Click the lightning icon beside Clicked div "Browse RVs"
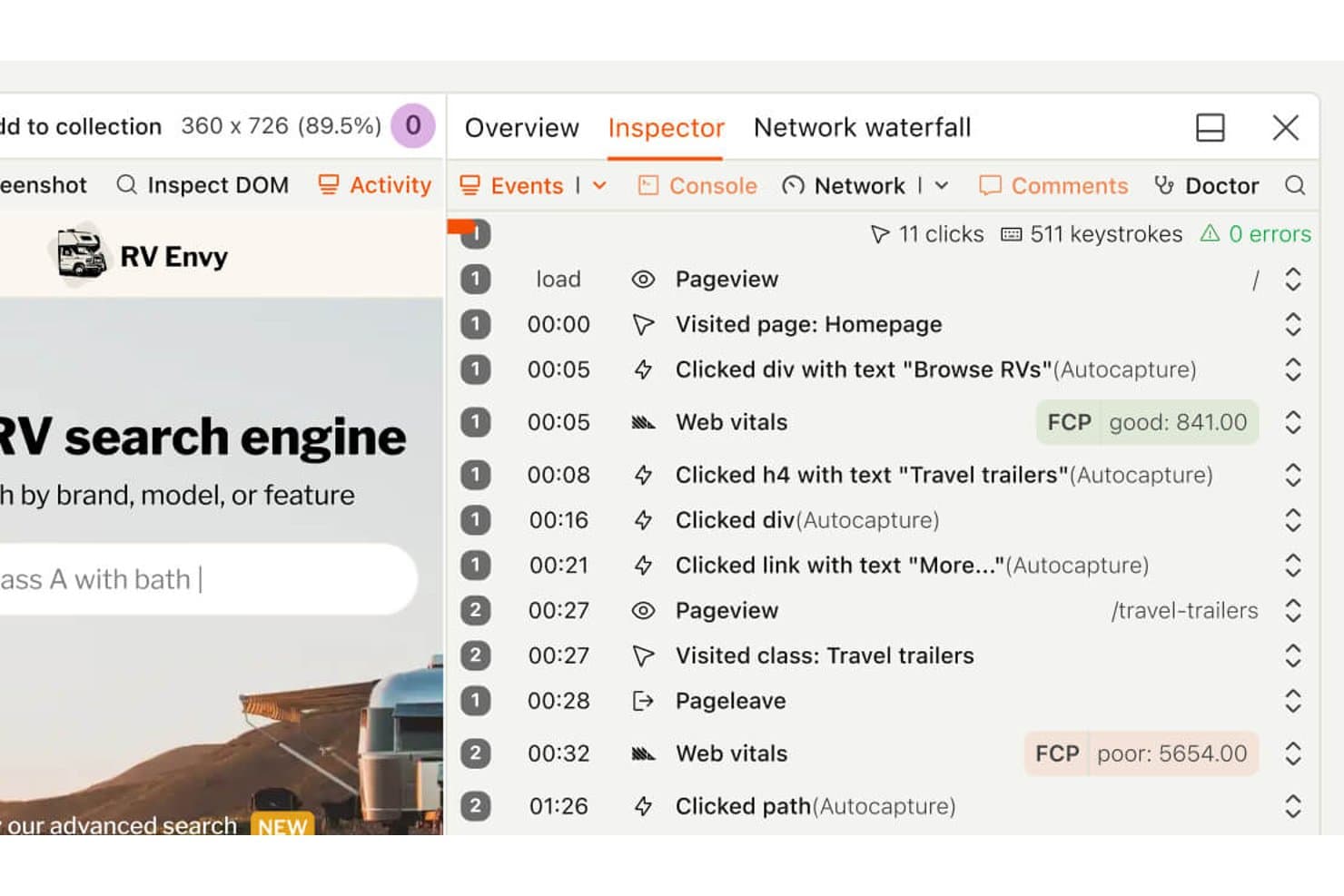1344x896 pixels. point(643,369)
